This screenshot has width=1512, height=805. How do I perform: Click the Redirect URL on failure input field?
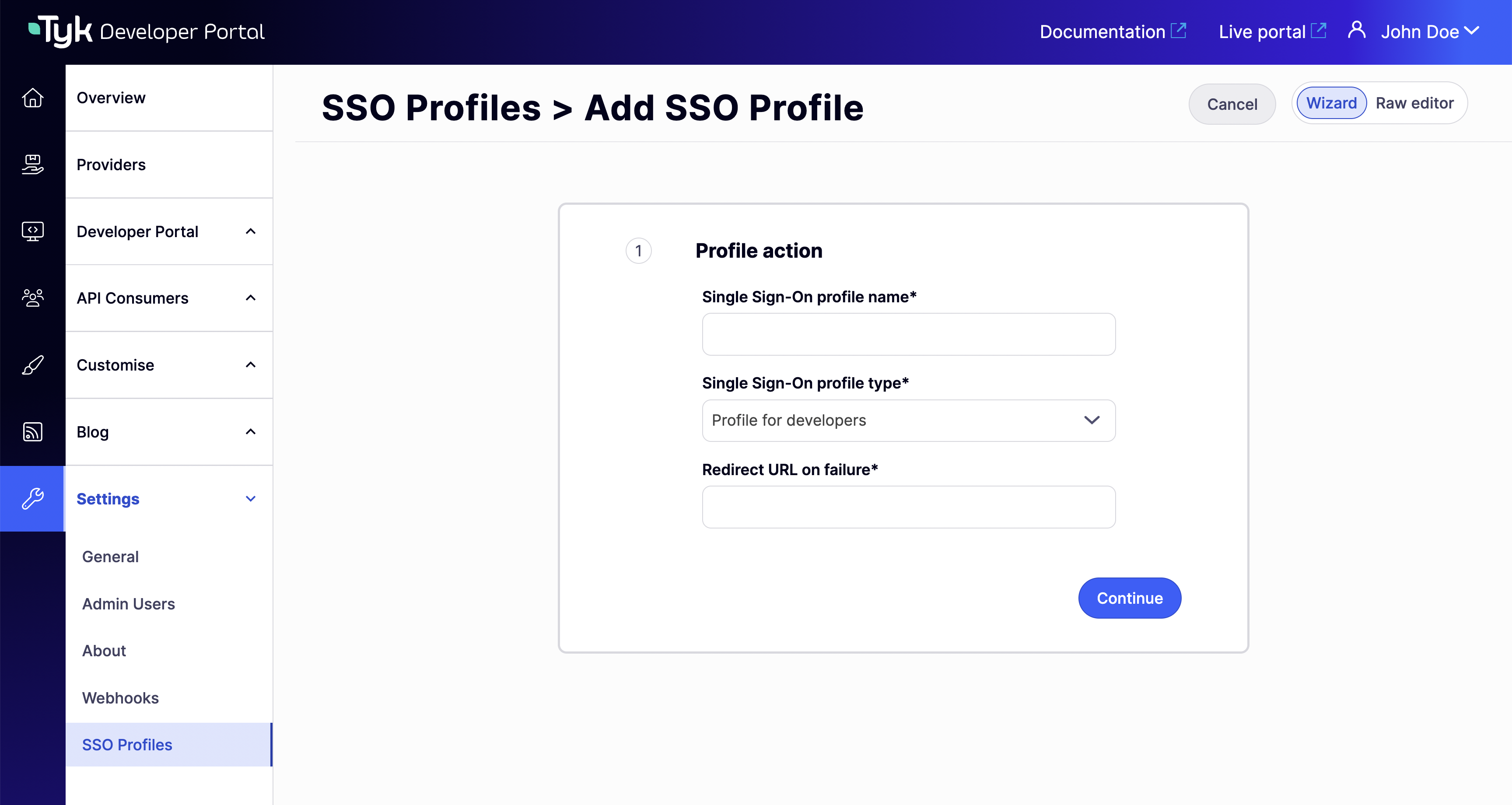(x=908, y=507)
